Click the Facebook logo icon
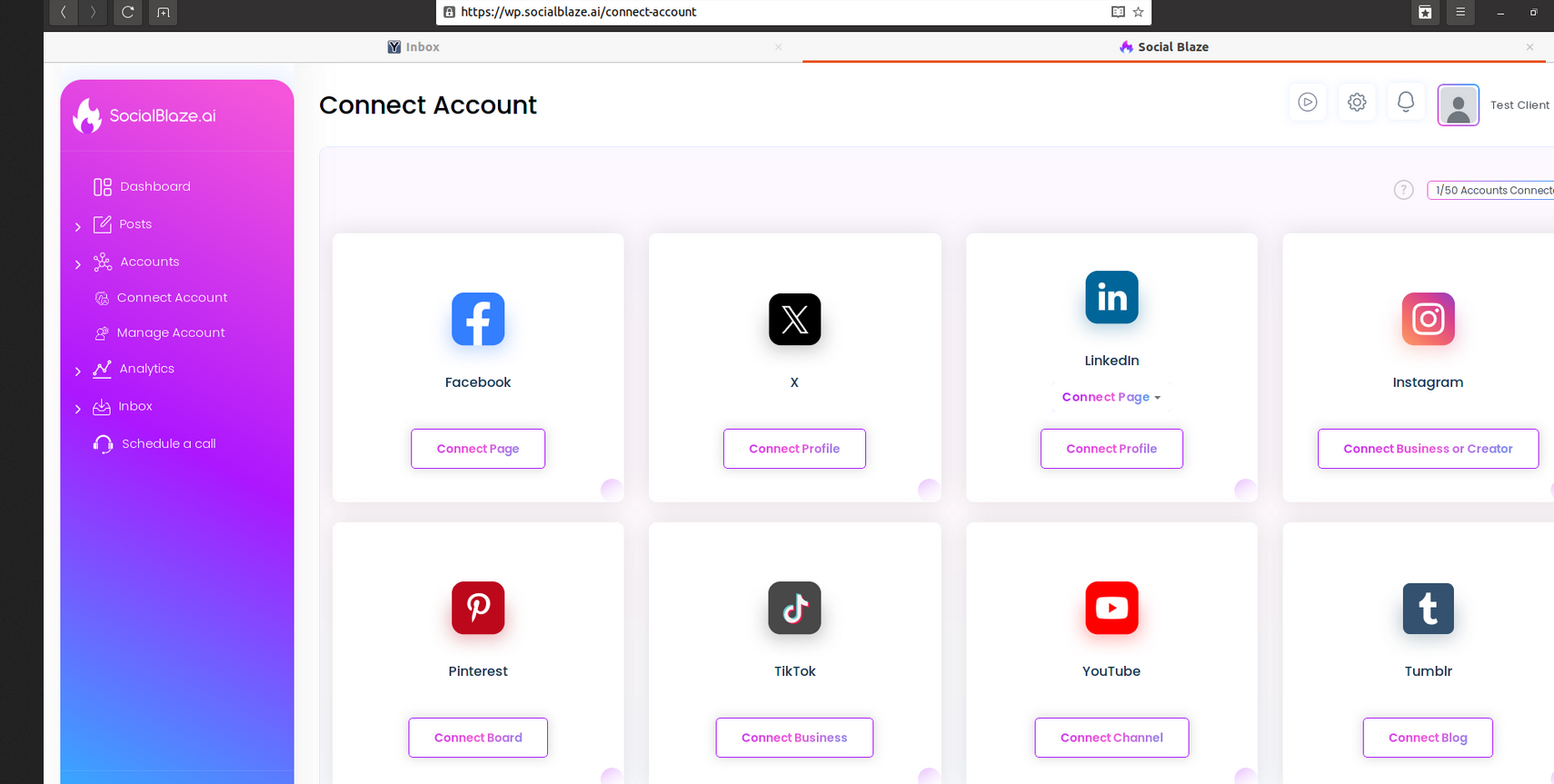Image resolution: width=1554 pixels, height=784 pixels. (x=478, y=319)
